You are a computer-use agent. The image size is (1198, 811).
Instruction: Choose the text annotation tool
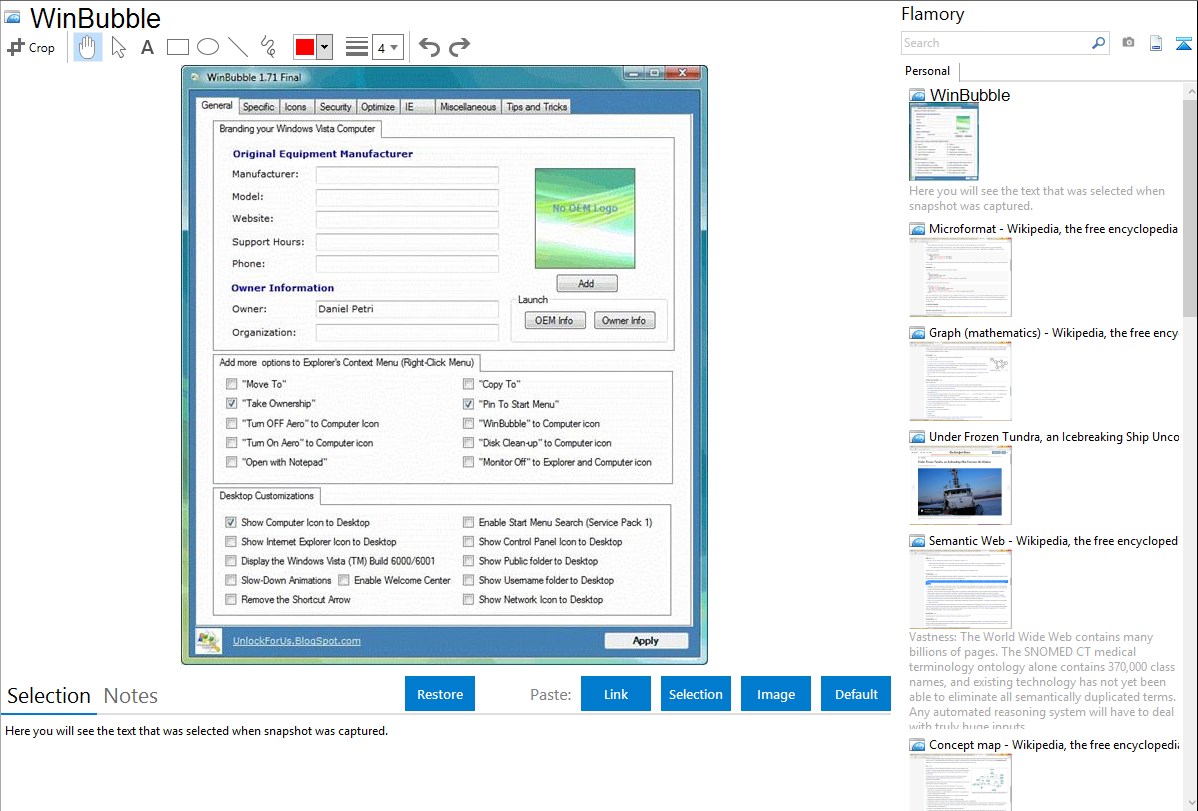(147, 47)
